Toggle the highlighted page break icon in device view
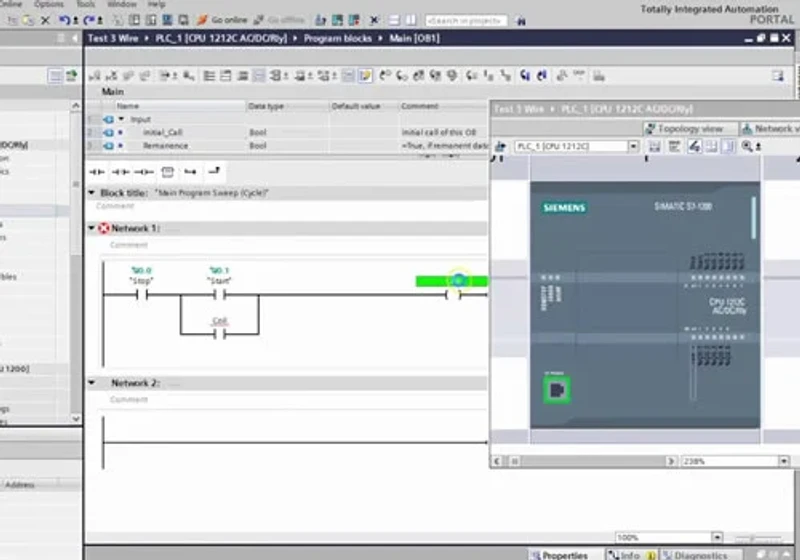Image resolution: width=800 pixels, height=560 pixels. pos(729,146)
